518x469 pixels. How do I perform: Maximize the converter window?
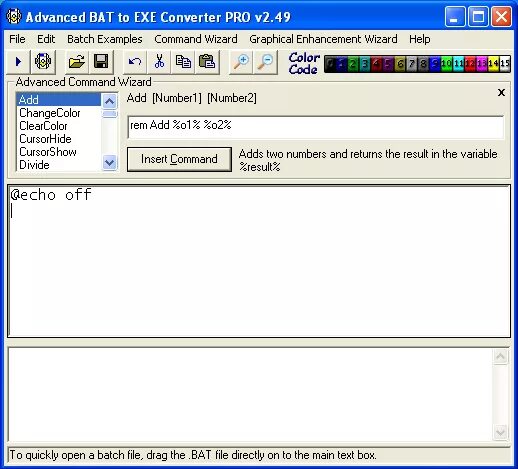[478, 16]
